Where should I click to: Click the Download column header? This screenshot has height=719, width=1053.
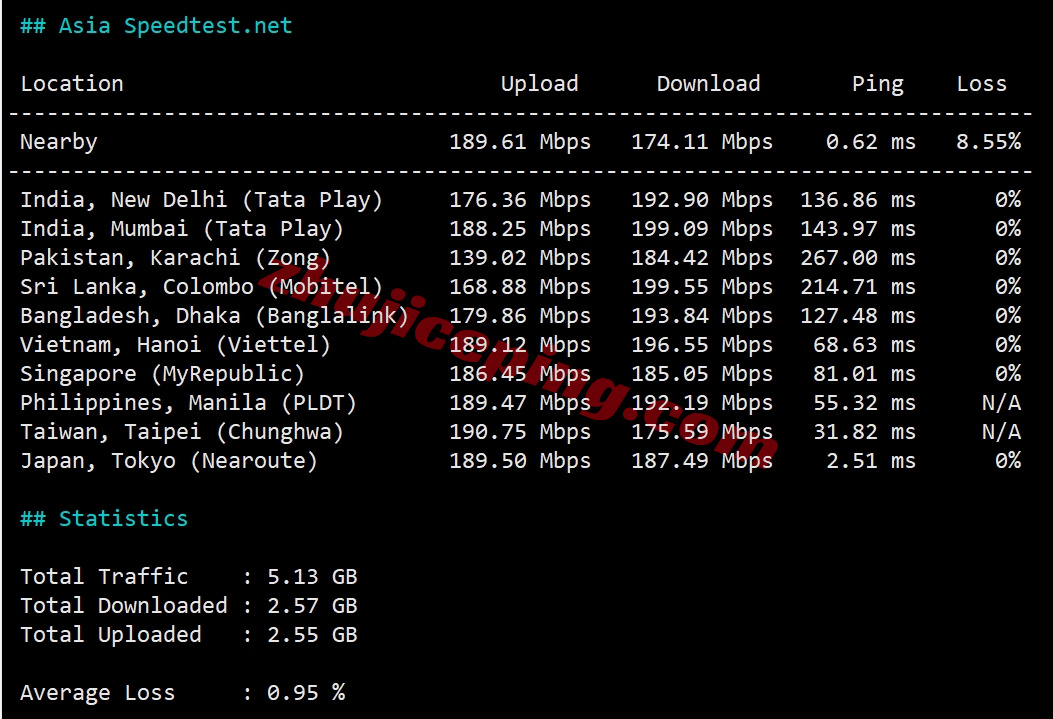(708, 84)
